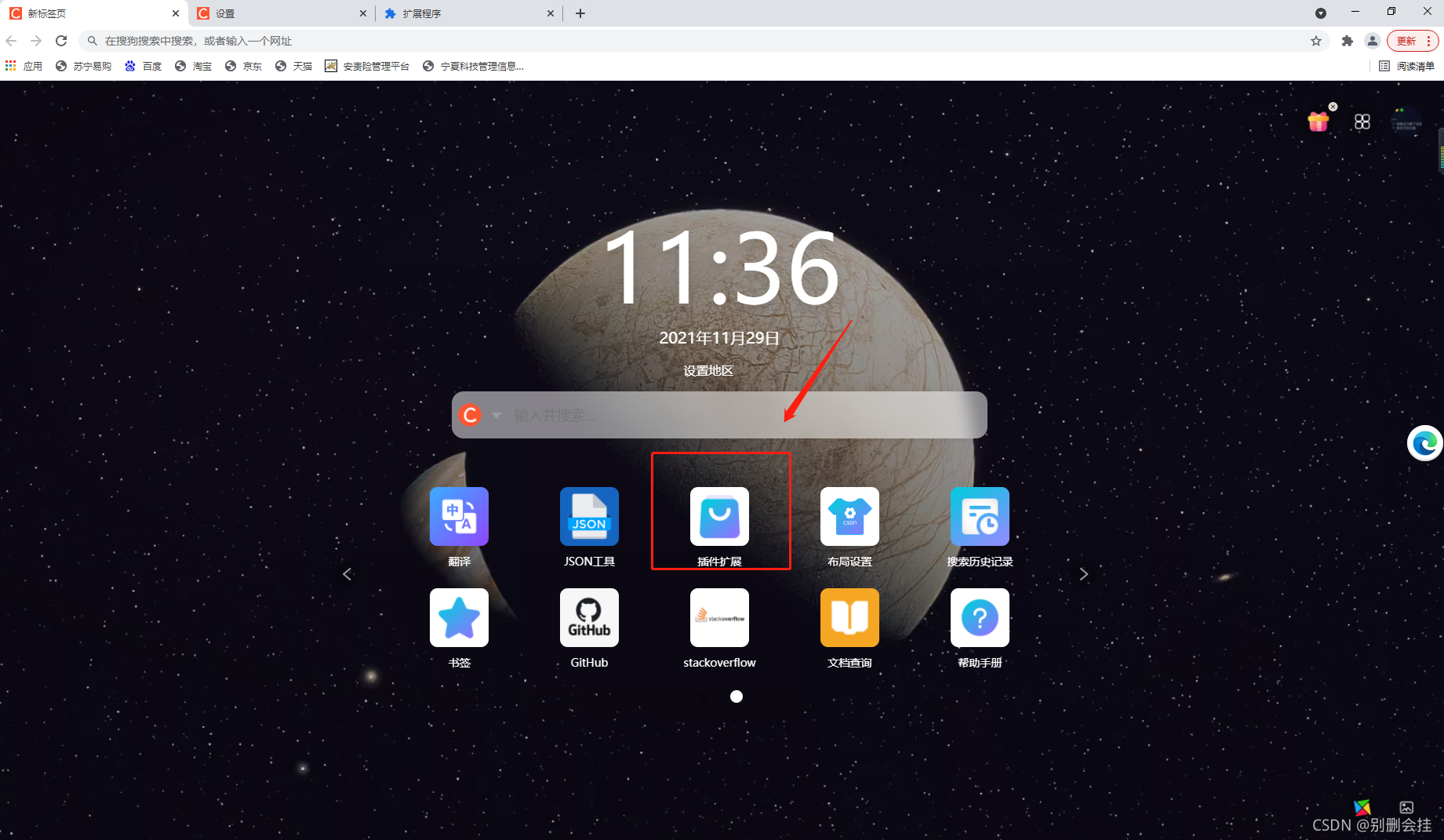
Task: Switch to the 设置 tab
Action: pos(281,13)
